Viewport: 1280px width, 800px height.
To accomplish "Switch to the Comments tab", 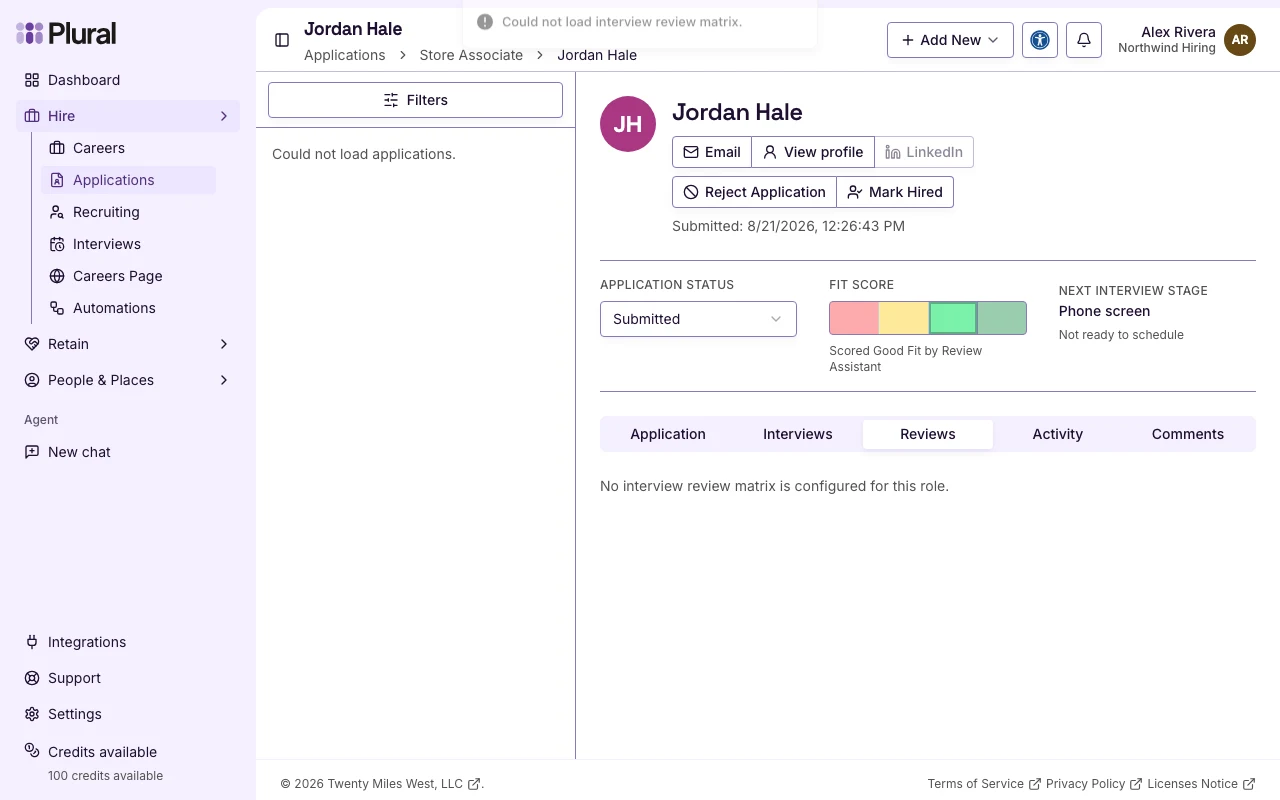I will point(1188,434).
